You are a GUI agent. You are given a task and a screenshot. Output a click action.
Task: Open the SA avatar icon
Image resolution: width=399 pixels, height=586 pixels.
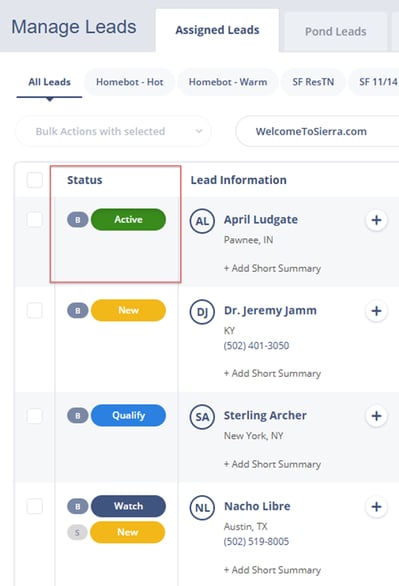(202, 417)
